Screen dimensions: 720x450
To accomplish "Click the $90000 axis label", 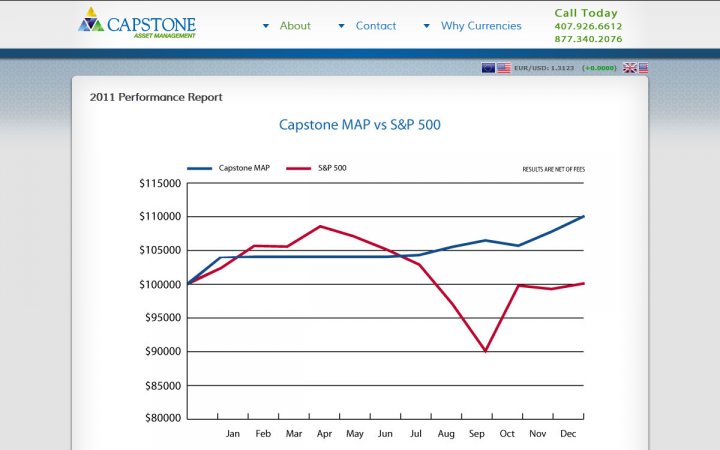I will click(163, 352).
